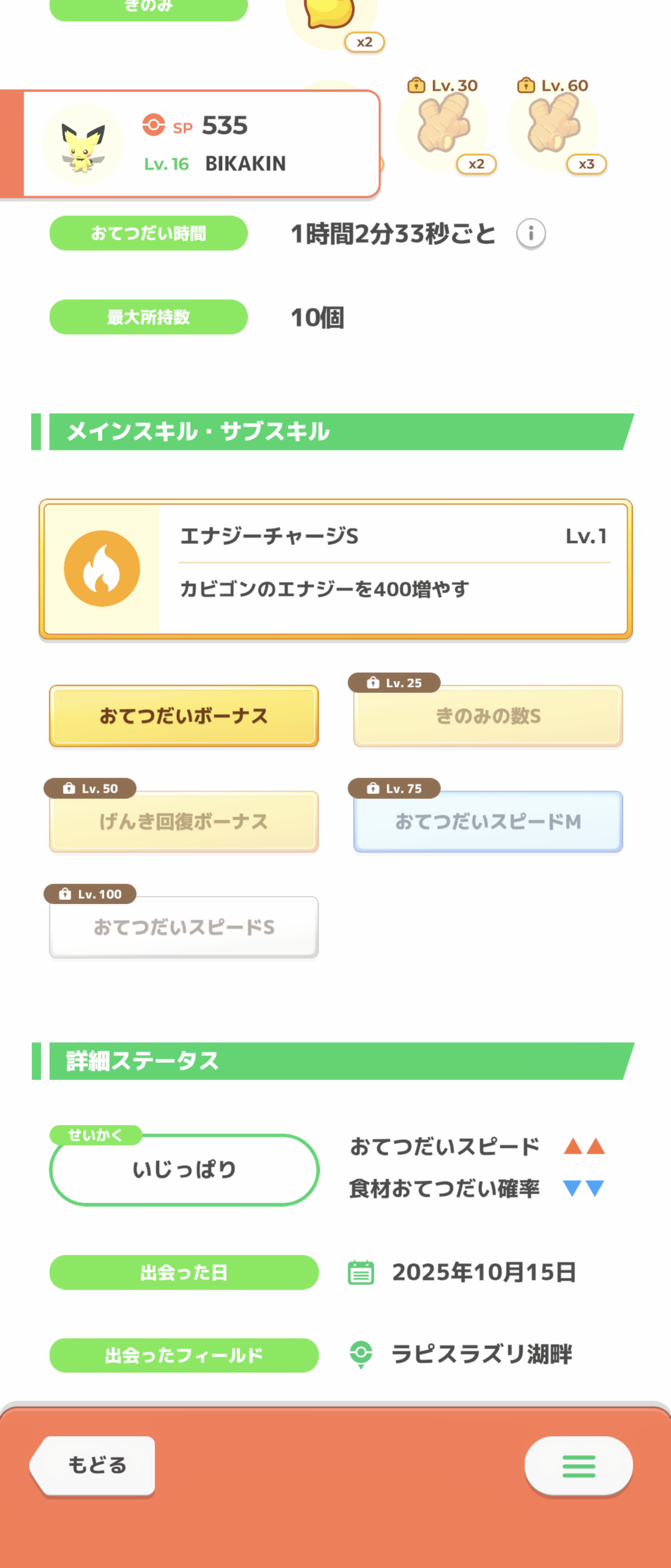Select the locked きのみの数S sub skill

[488, 716]
